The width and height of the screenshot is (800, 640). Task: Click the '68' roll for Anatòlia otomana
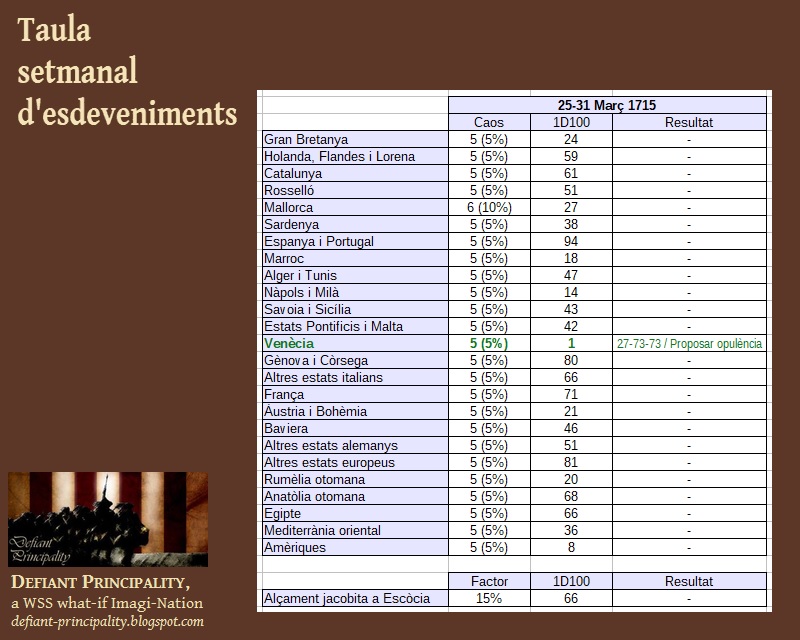pos(571,497)
